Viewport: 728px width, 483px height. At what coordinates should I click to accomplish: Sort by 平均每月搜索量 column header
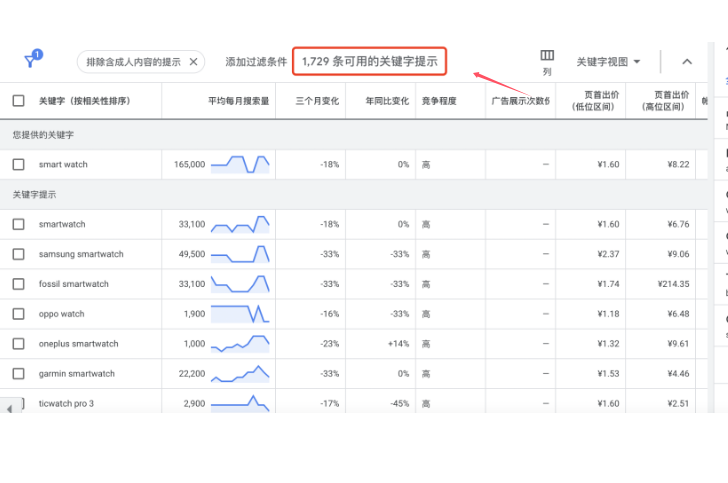[x=238, y=101]
